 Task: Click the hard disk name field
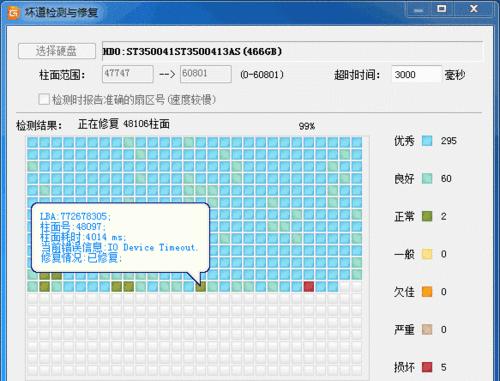[x=292, y=51]
